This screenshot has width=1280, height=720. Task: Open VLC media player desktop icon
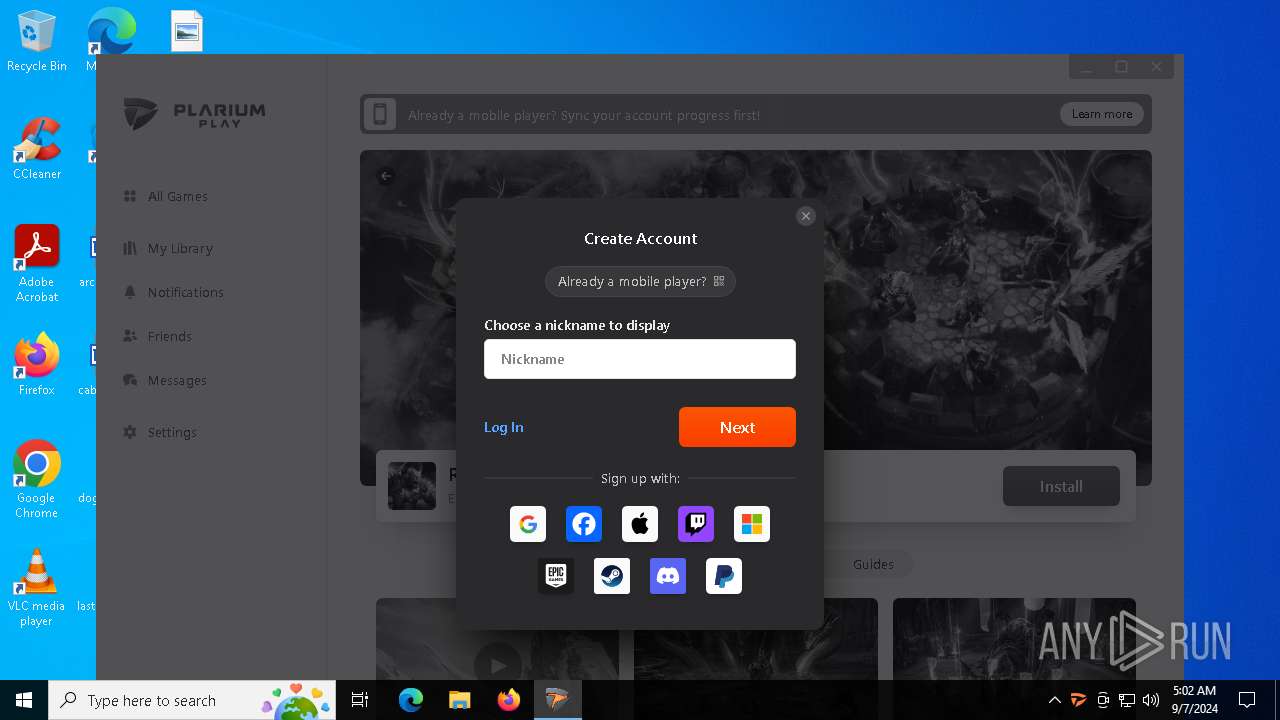click(x=37, y=588)
